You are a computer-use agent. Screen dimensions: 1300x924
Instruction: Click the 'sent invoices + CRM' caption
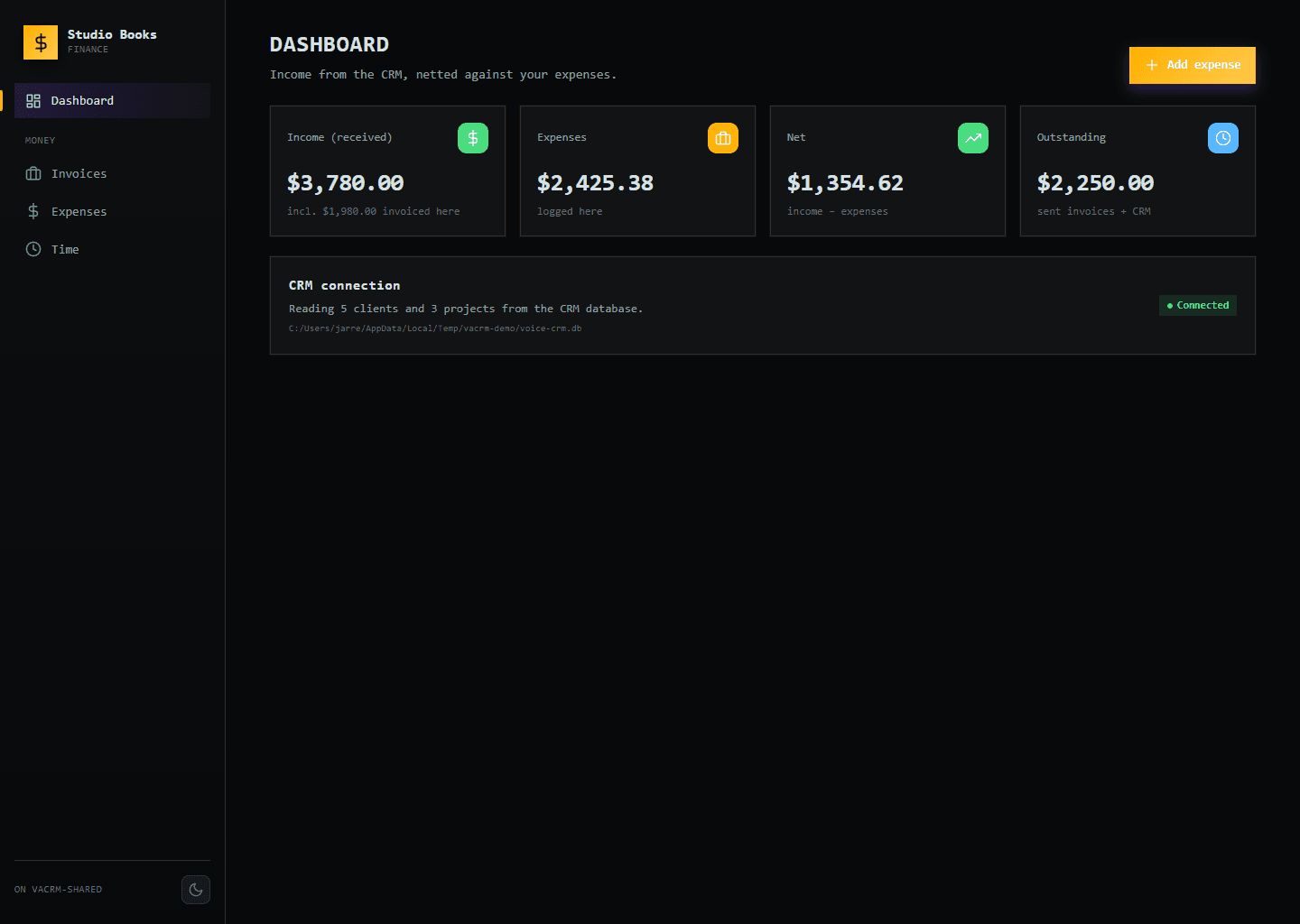tap(1094, 211)
